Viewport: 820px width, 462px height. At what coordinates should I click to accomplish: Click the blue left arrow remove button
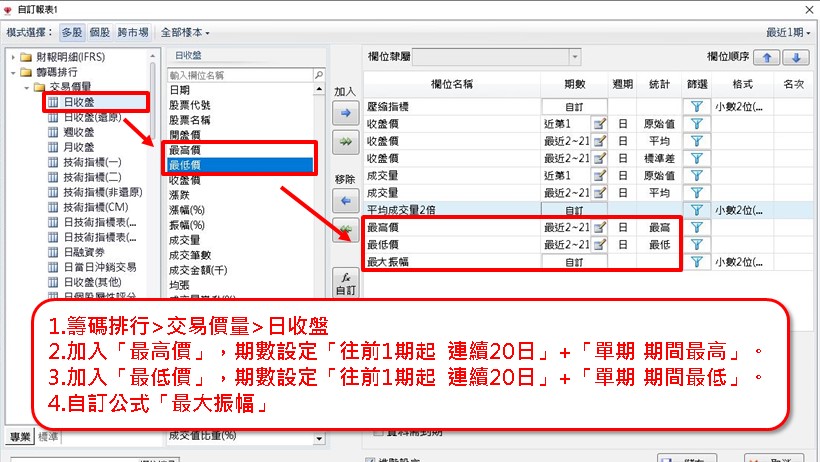[x=346, y=200]
